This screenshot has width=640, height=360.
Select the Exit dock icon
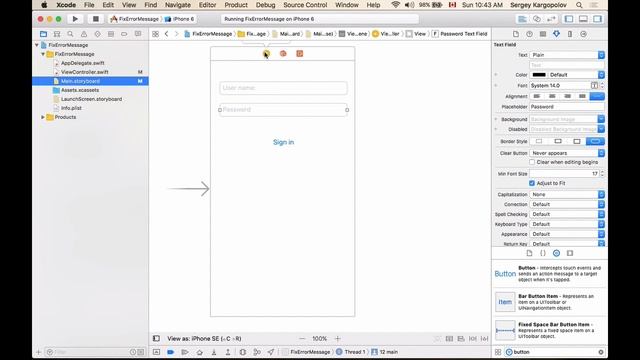point(300,53)
